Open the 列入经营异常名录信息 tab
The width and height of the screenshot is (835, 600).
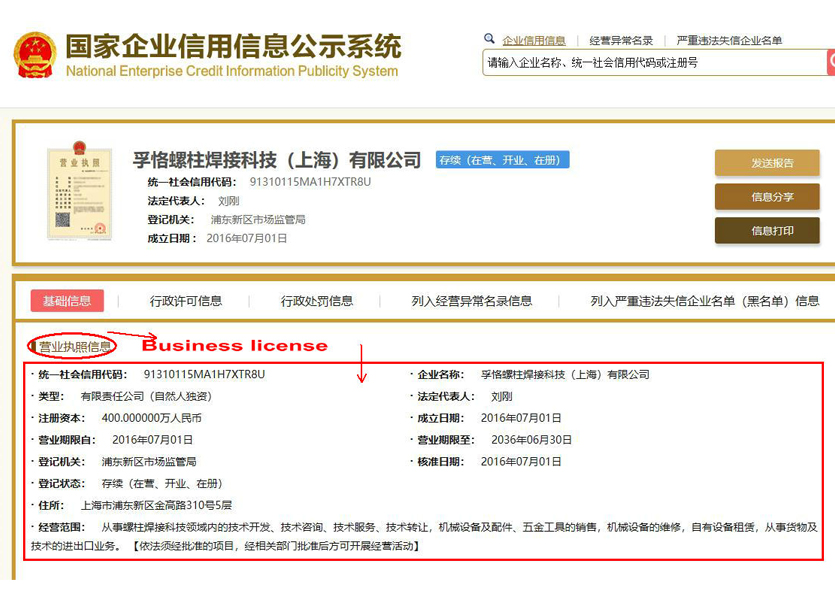472,301
